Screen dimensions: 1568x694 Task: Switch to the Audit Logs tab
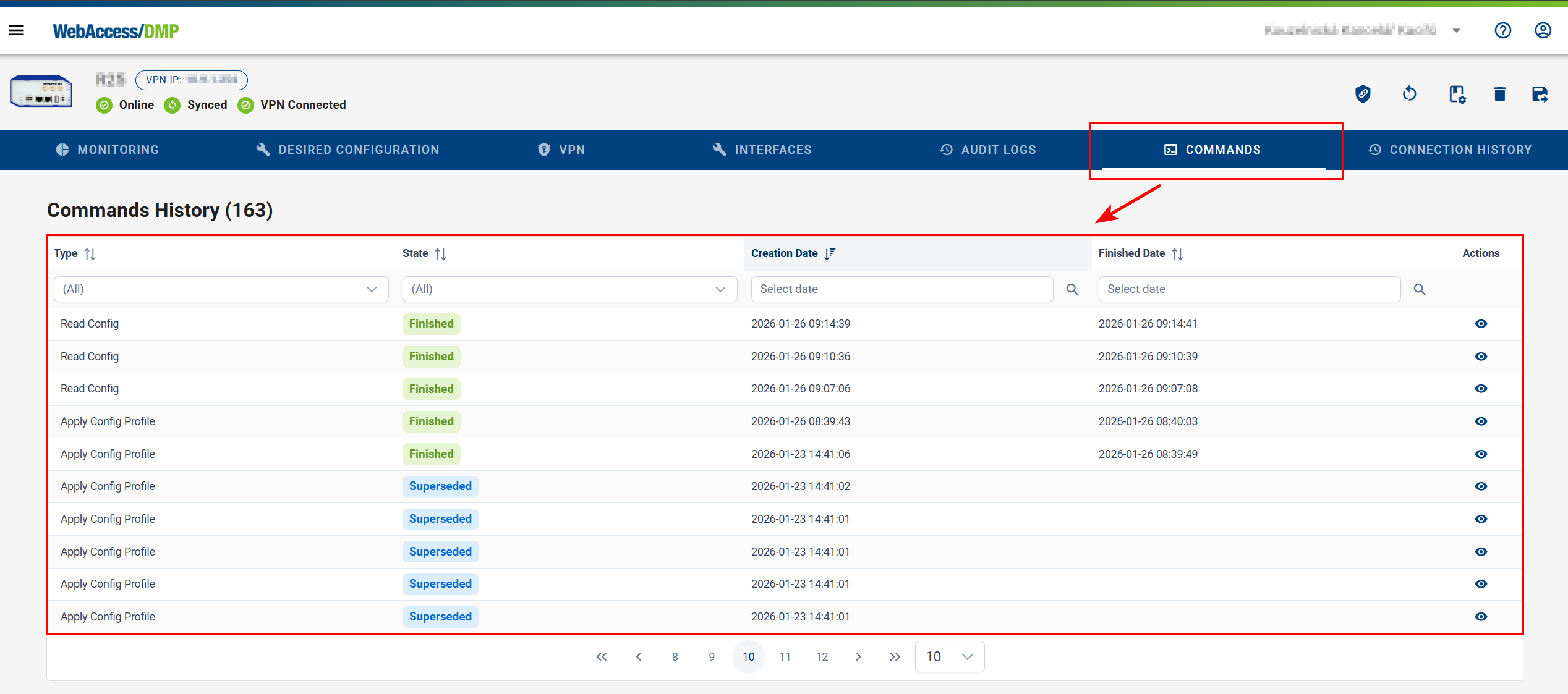click(x=987, y=150)
